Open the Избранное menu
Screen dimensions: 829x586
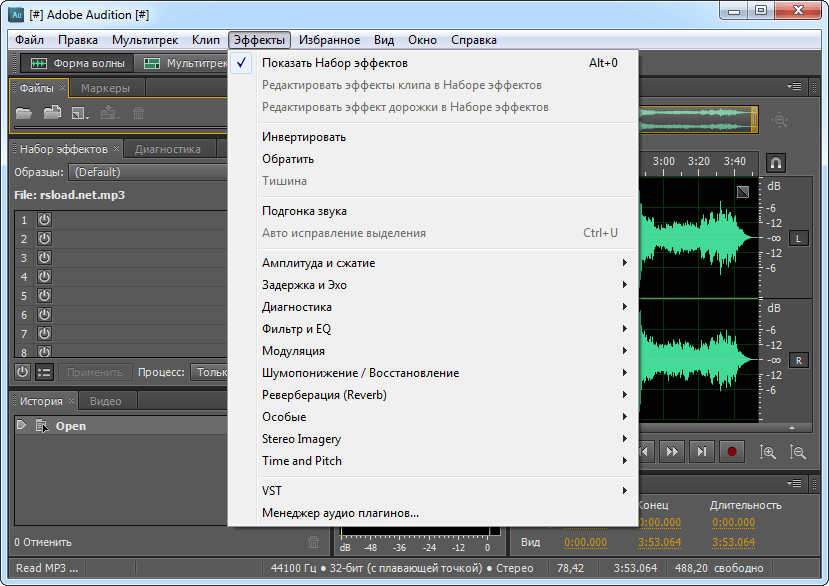(329, 40)
